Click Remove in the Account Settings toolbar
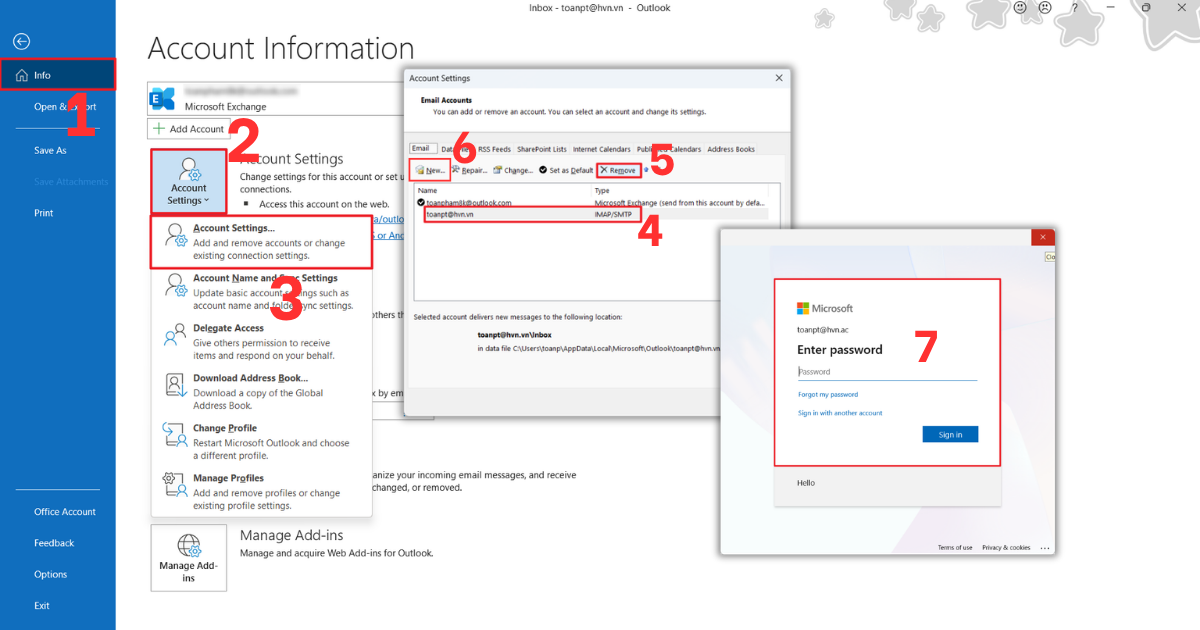Viewport: 1200px width, 630px height. 618,170
